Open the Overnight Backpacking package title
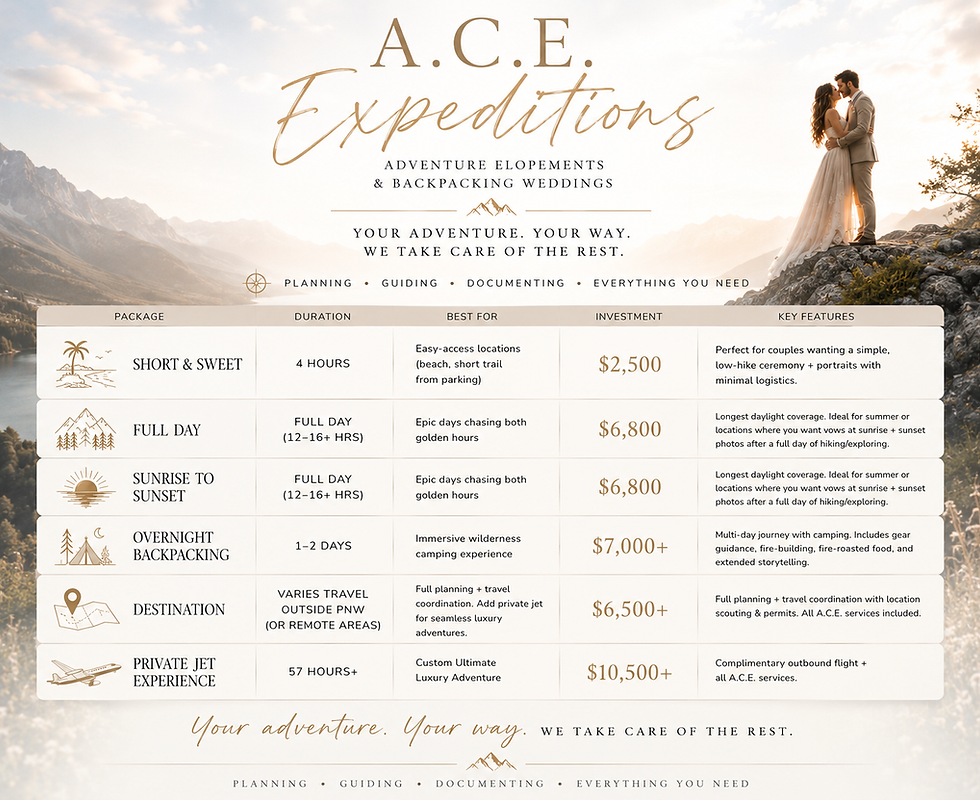Screen dimensions: 980x800 click(181, 546)
